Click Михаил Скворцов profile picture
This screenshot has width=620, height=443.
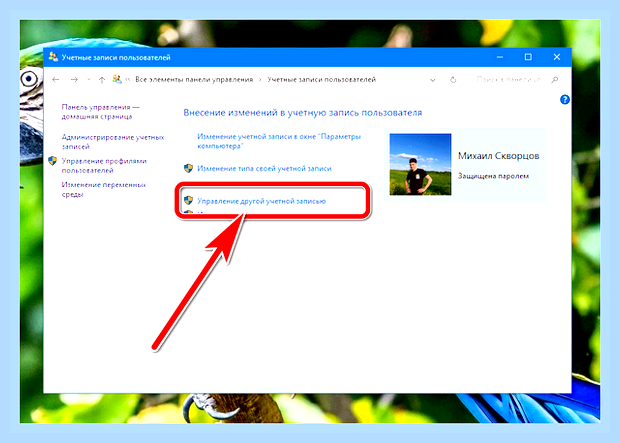(x=420, y=164)
